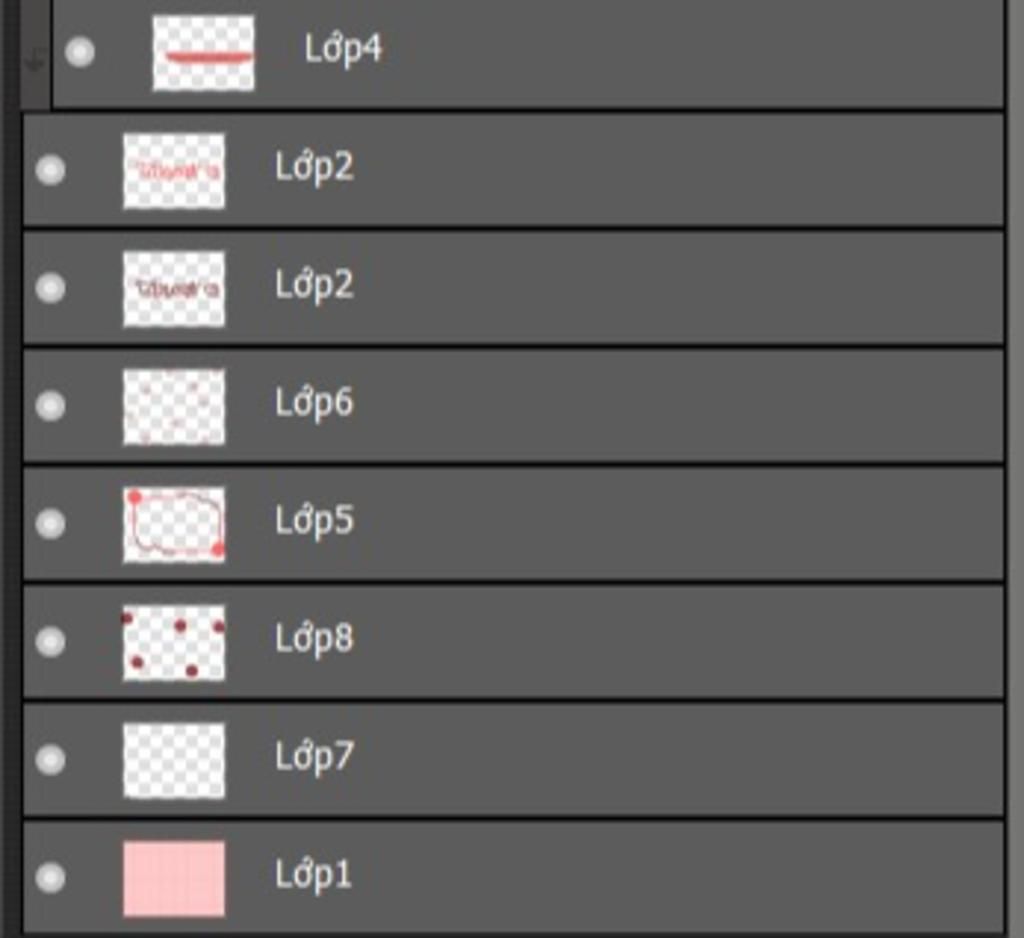Toggle visibility dot of Lớp4 layer
The image size is (1024, 938).
(80, 52)
